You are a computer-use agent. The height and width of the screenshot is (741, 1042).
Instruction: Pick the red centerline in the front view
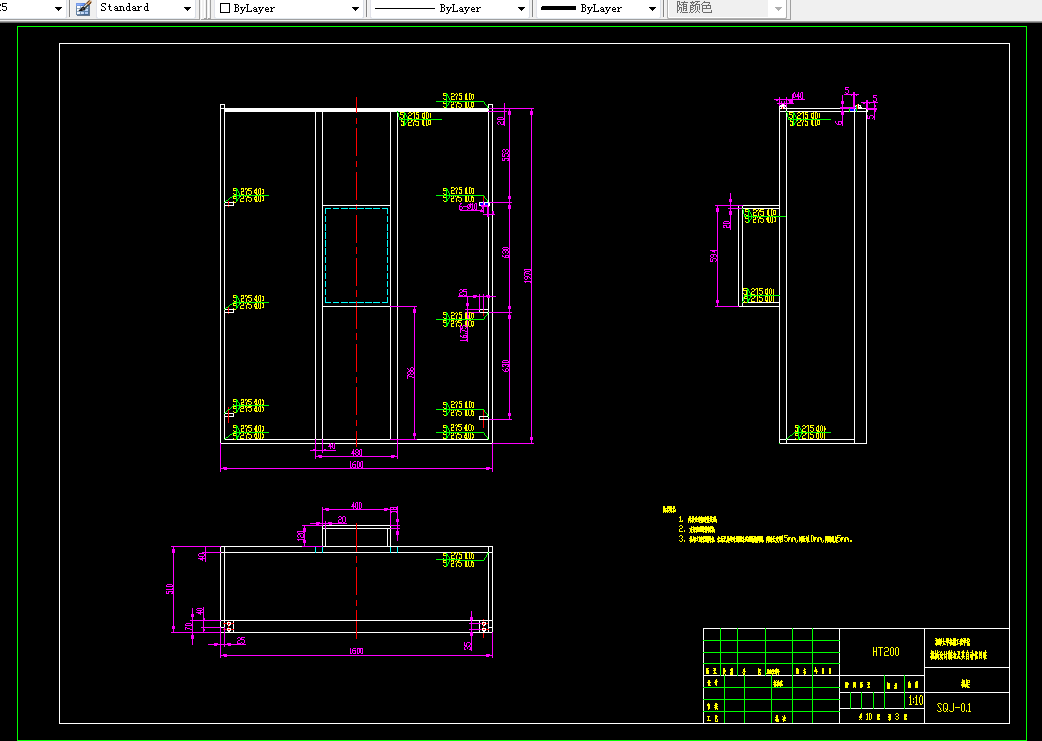(x=356, y=272)
